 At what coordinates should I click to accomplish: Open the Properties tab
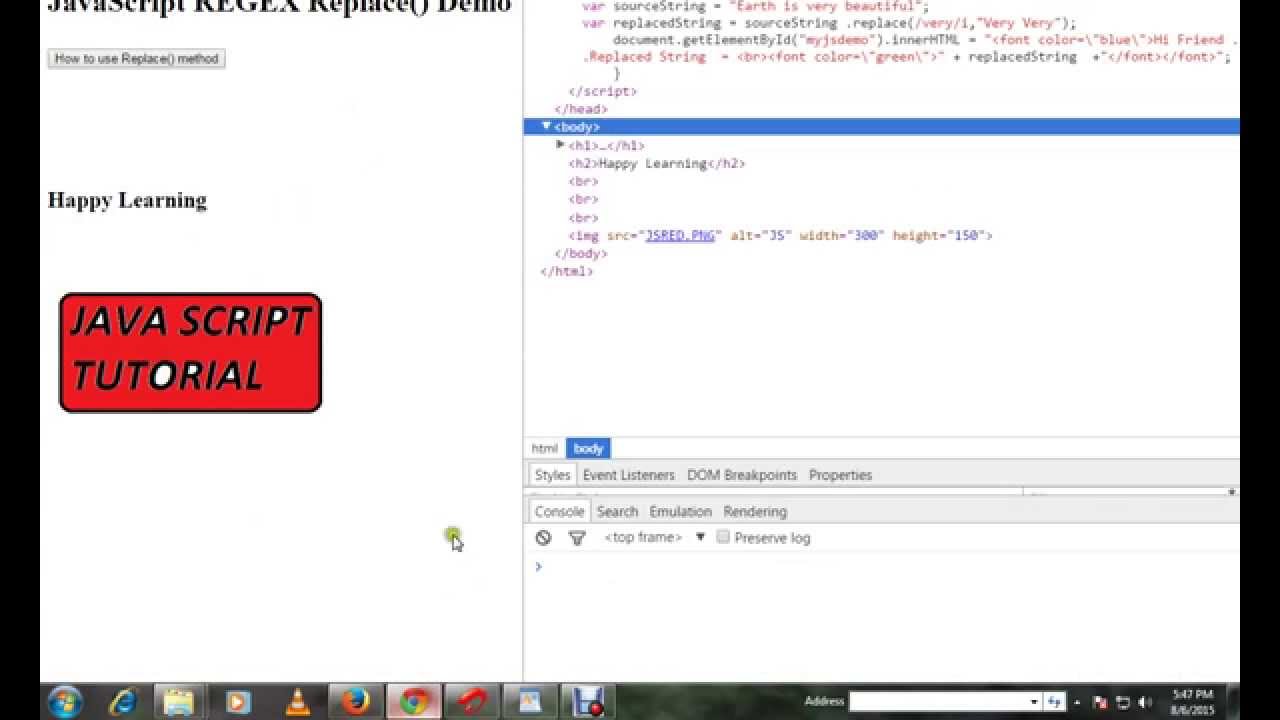click(x=840, y=475)
